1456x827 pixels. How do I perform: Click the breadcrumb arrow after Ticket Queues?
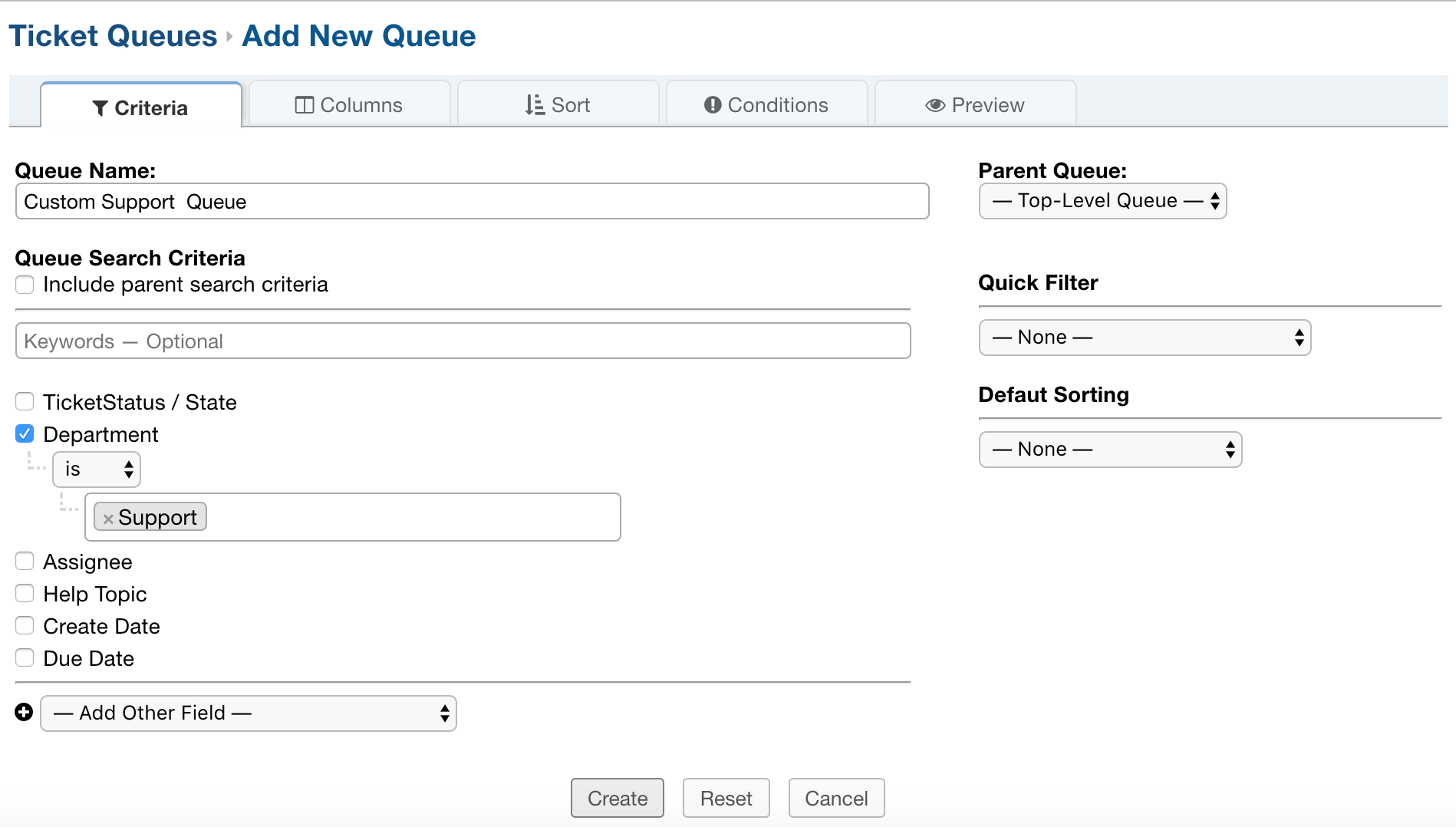pos(229,36)
